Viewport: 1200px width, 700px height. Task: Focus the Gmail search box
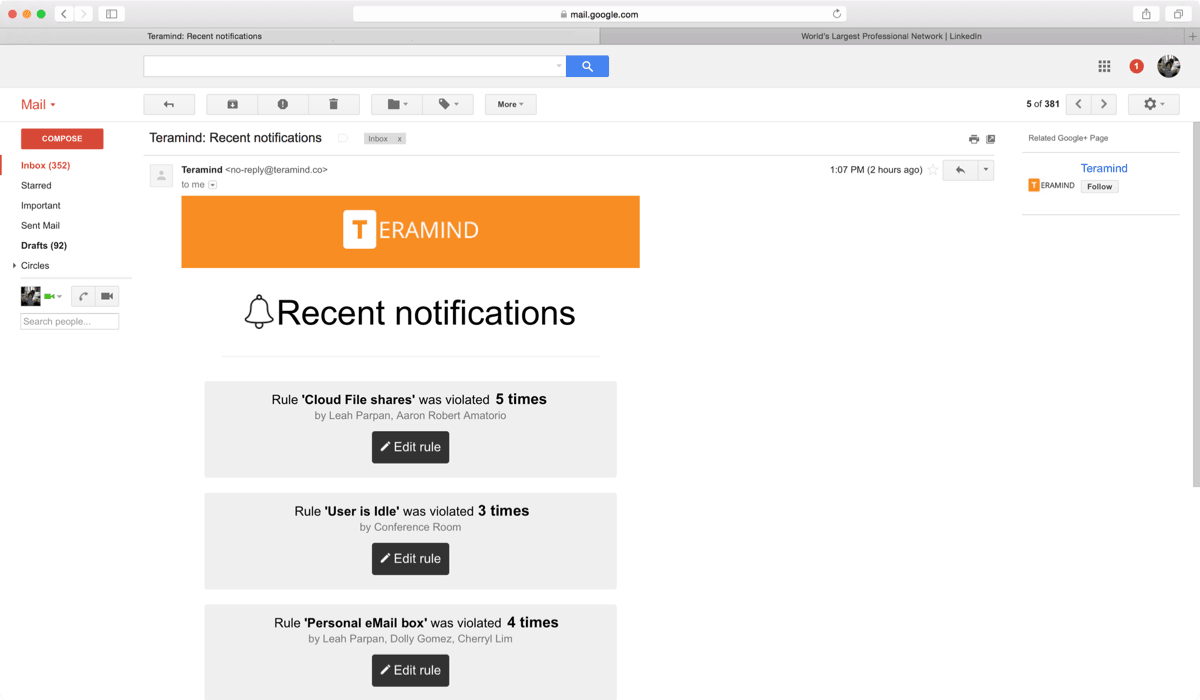[350, 66]
